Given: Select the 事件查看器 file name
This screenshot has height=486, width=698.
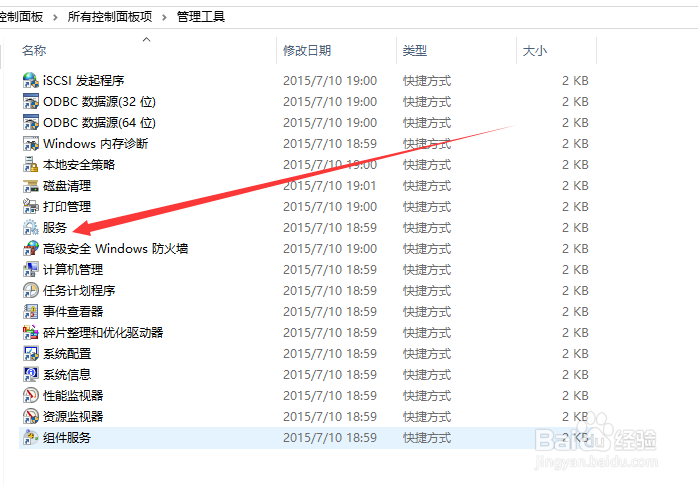Looking at the screenshot, I should tap(73, 312).
